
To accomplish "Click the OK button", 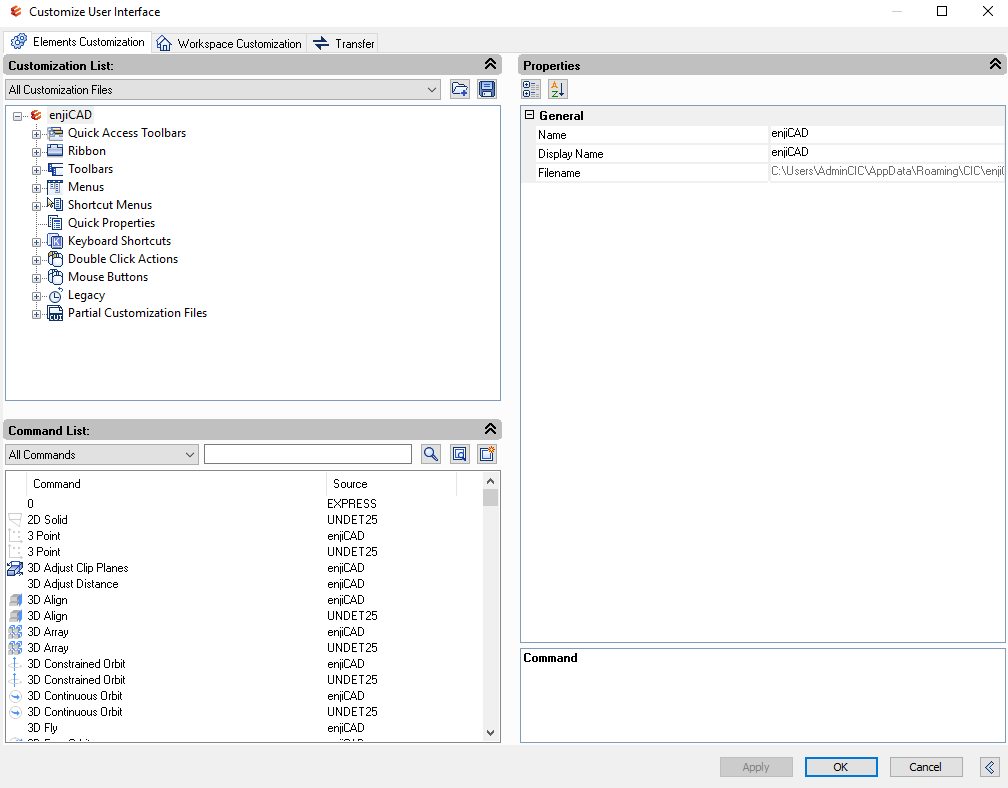I will pos(841,767).
